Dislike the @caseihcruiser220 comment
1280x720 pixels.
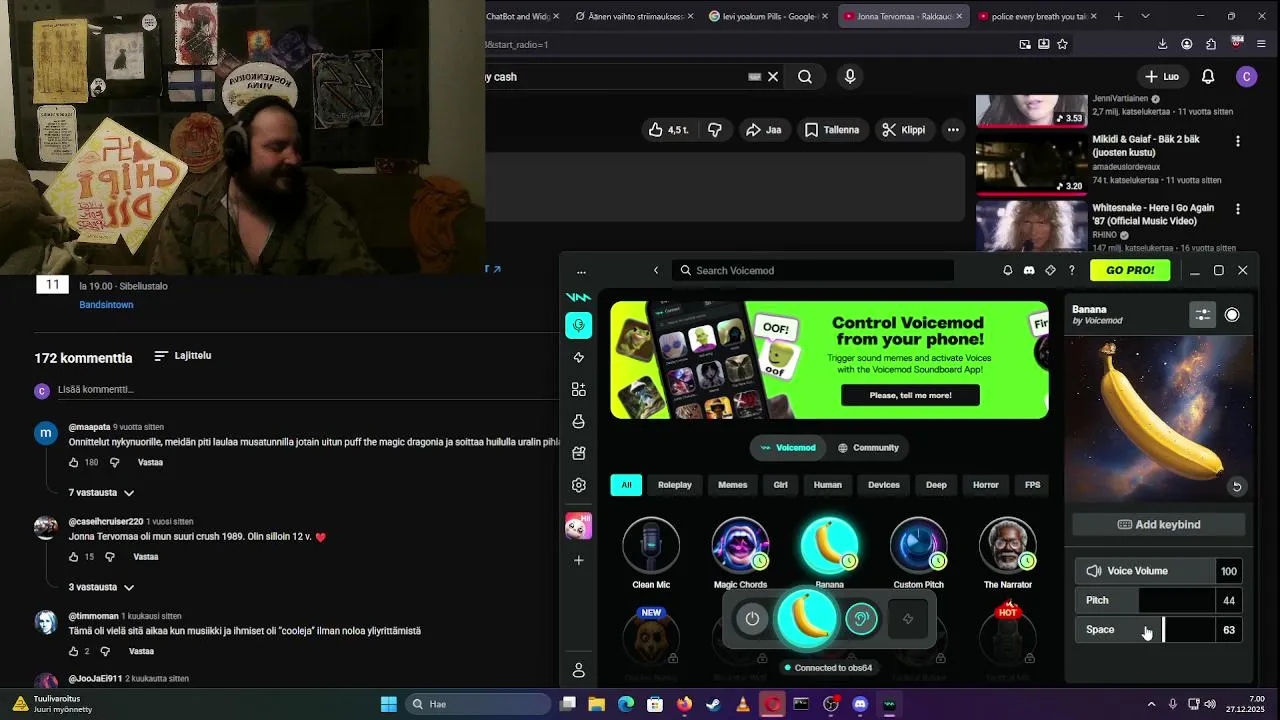(109, 557)
